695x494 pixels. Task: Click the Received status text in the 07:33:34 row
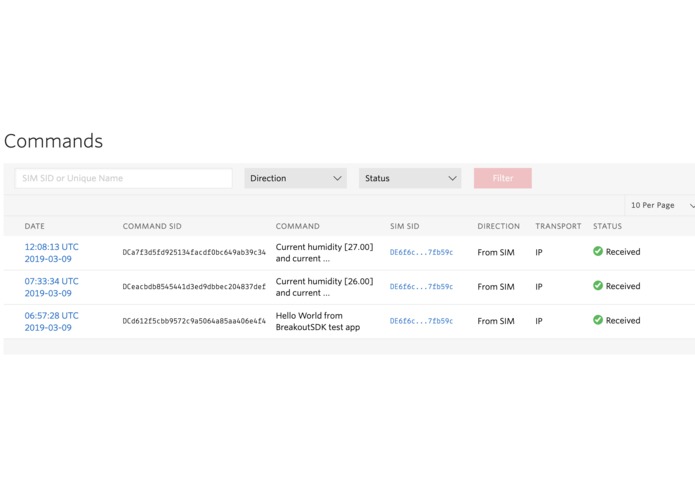pos(623,286)
